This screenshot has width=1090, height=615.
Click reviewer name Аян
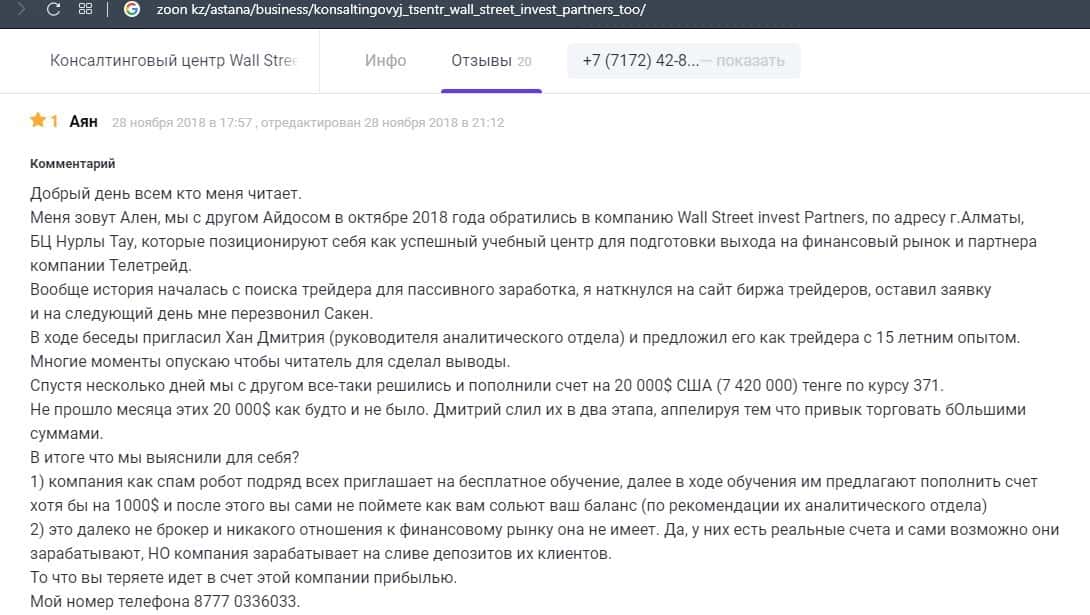click(83, 122)
